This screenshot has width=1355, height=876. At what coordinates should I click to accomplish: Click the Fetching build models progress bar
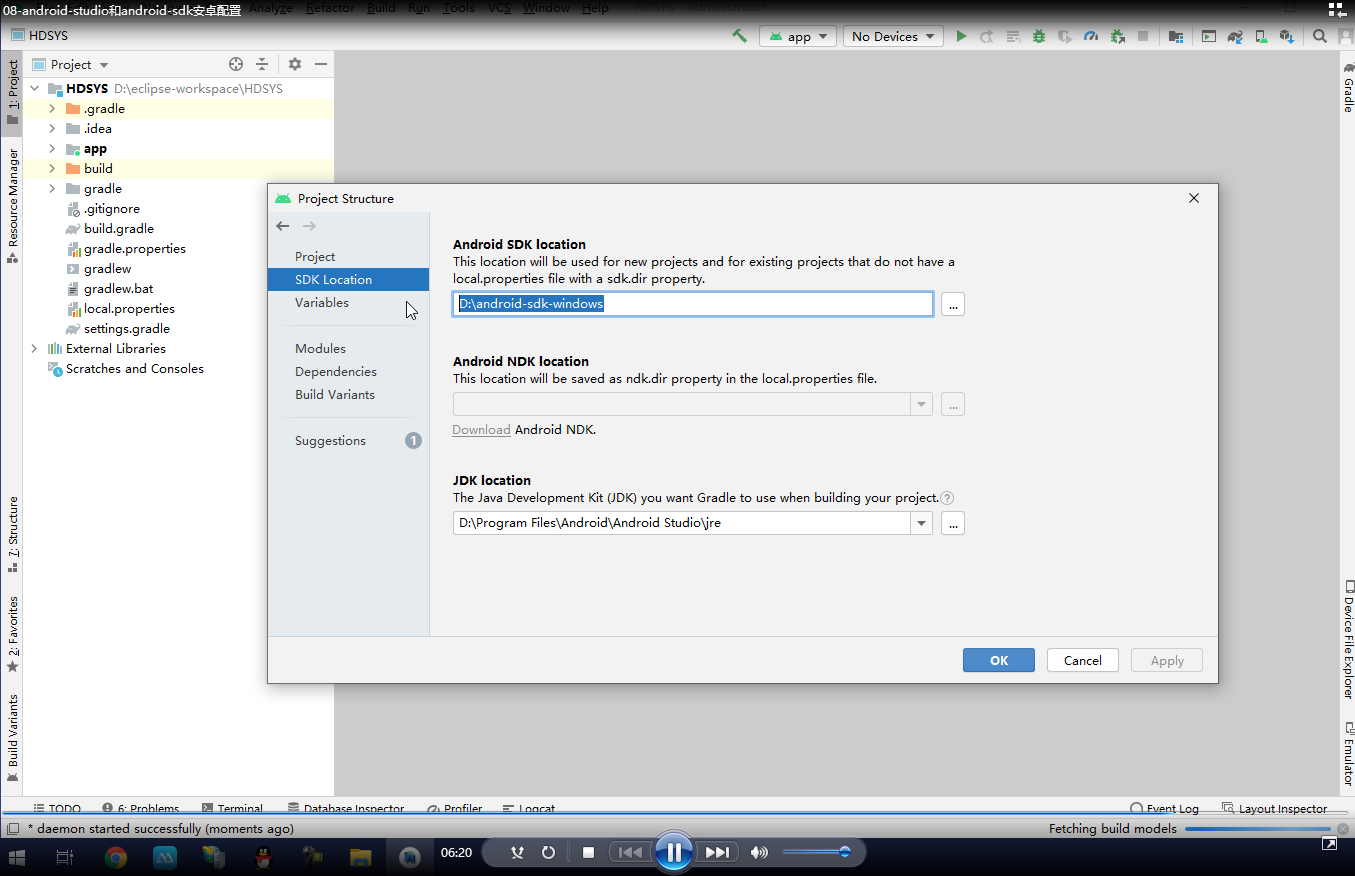[1259, 828]
